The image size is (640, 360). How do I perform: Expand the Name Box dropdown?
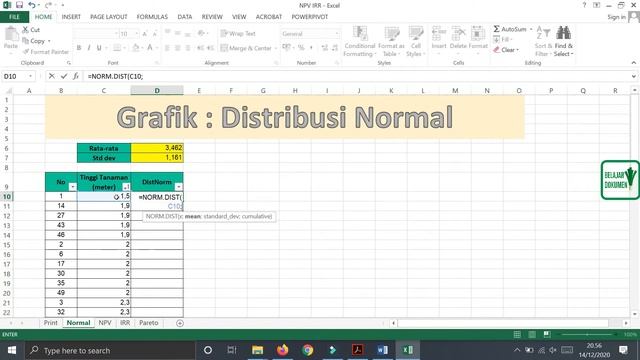pos(30,76)
